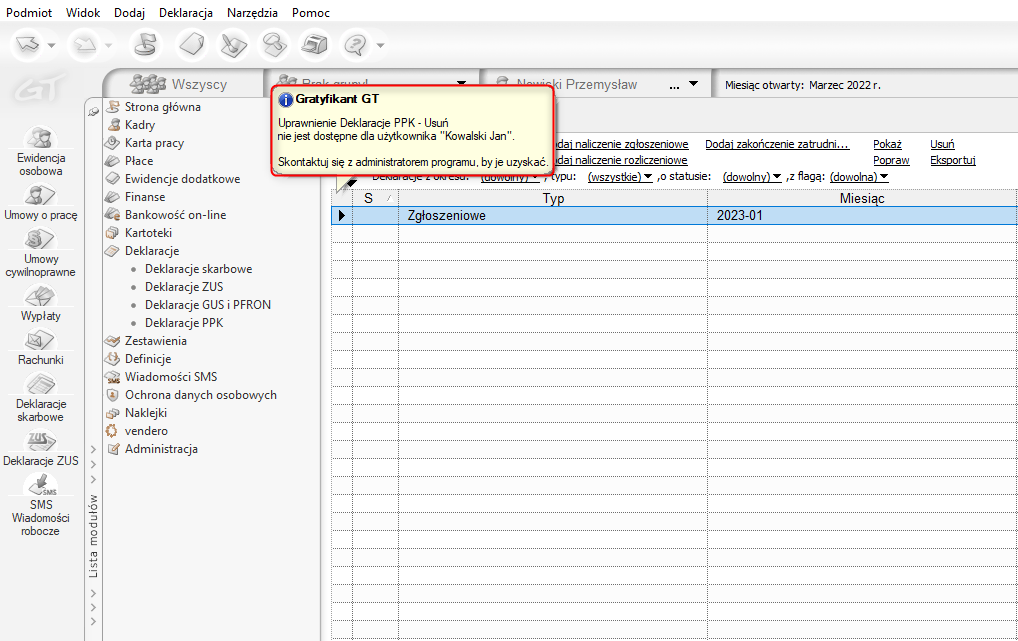Image resolution: width=1018 pixels, height=641 pixels.
Task: Select Deklaracje ZUS in module list
Action: (x=184, y=287)
